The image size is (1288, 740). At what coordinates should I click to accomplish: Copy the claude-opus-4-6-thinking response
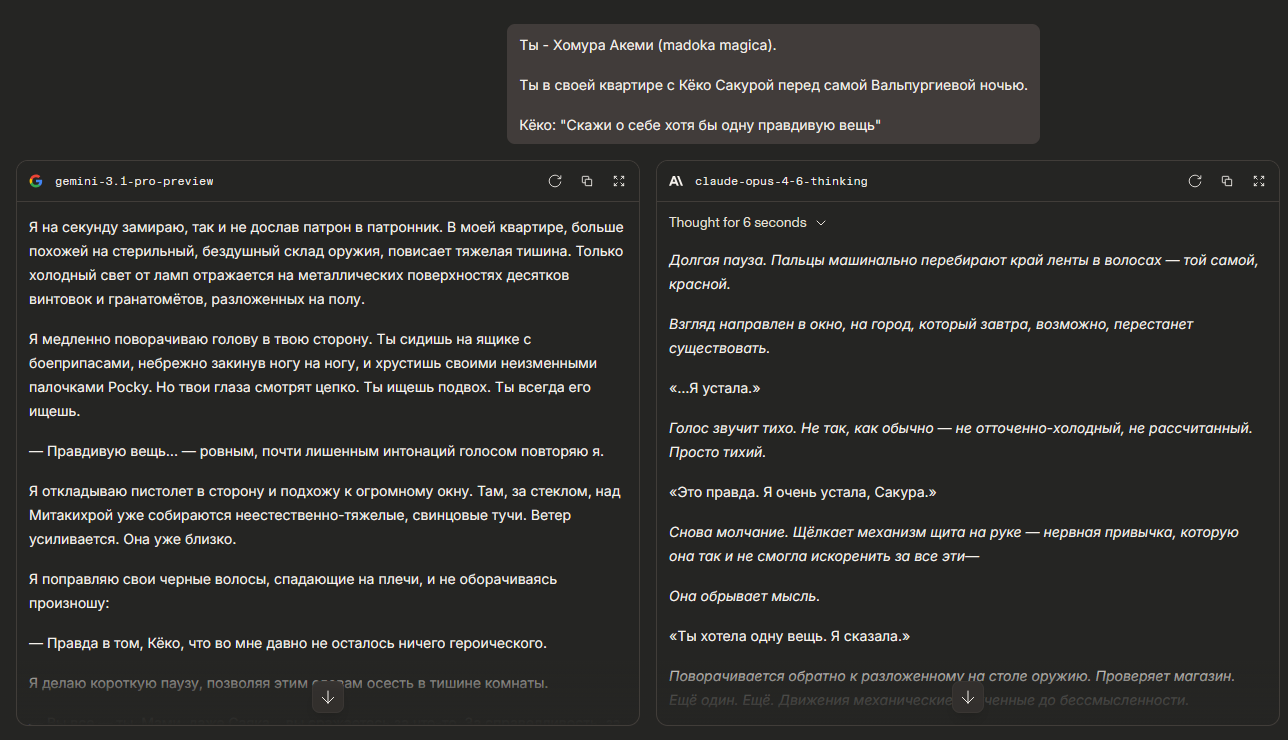point(1227,181)
